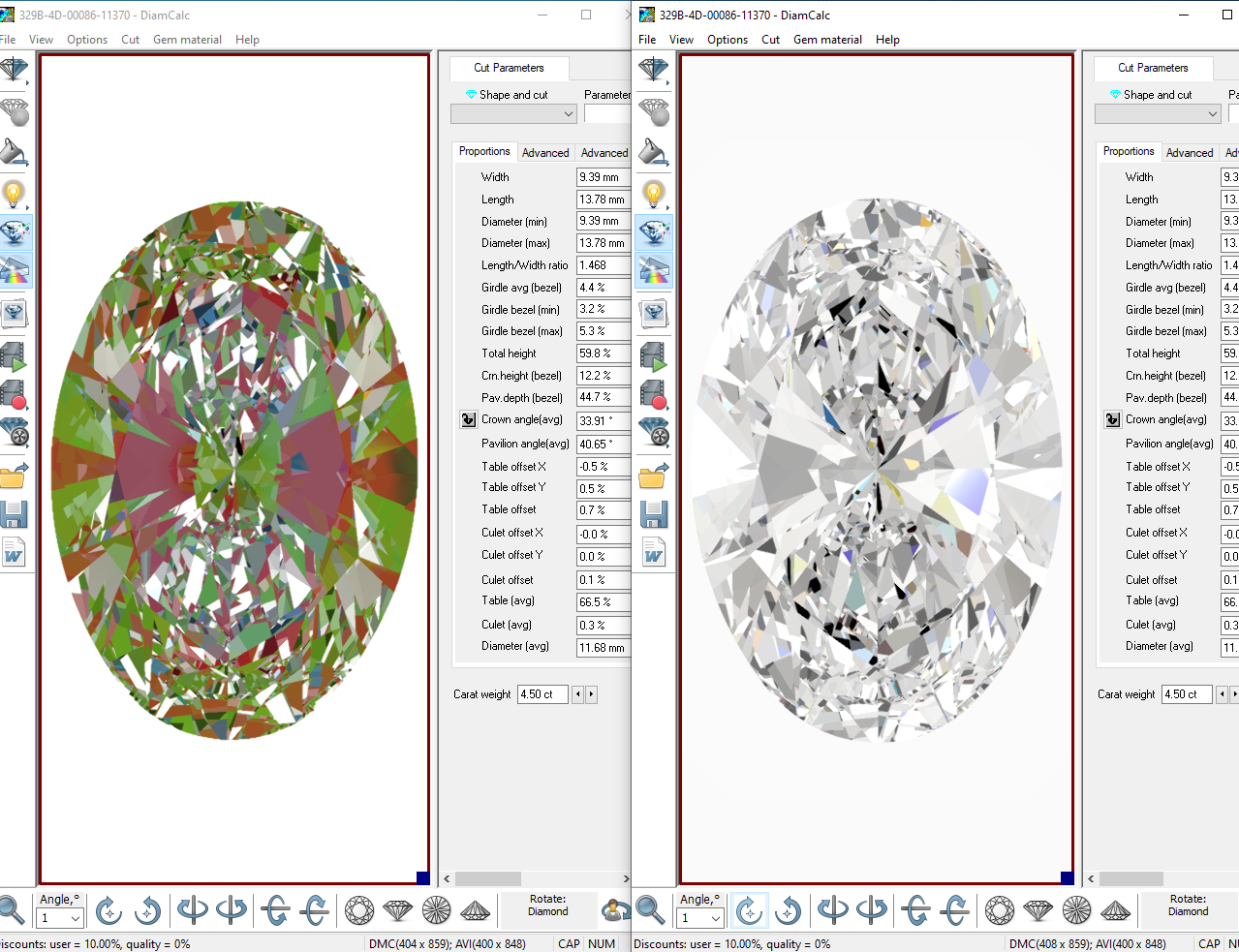Click magnifier zoom icon in right window
The width and height of the screenshot is (1239, 952).
point(651,910)
